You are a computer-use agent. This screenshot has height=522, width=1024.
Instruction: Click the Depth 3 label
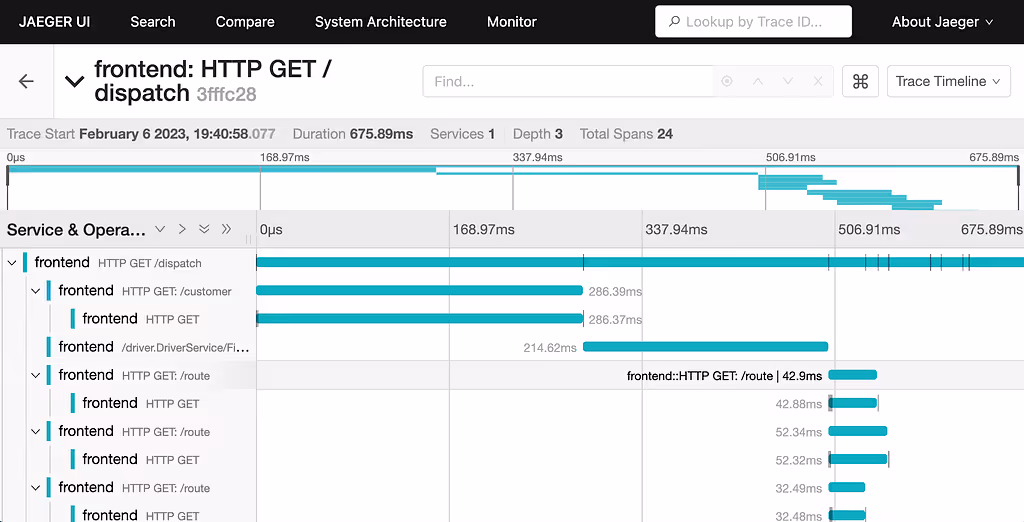point(537,134)
